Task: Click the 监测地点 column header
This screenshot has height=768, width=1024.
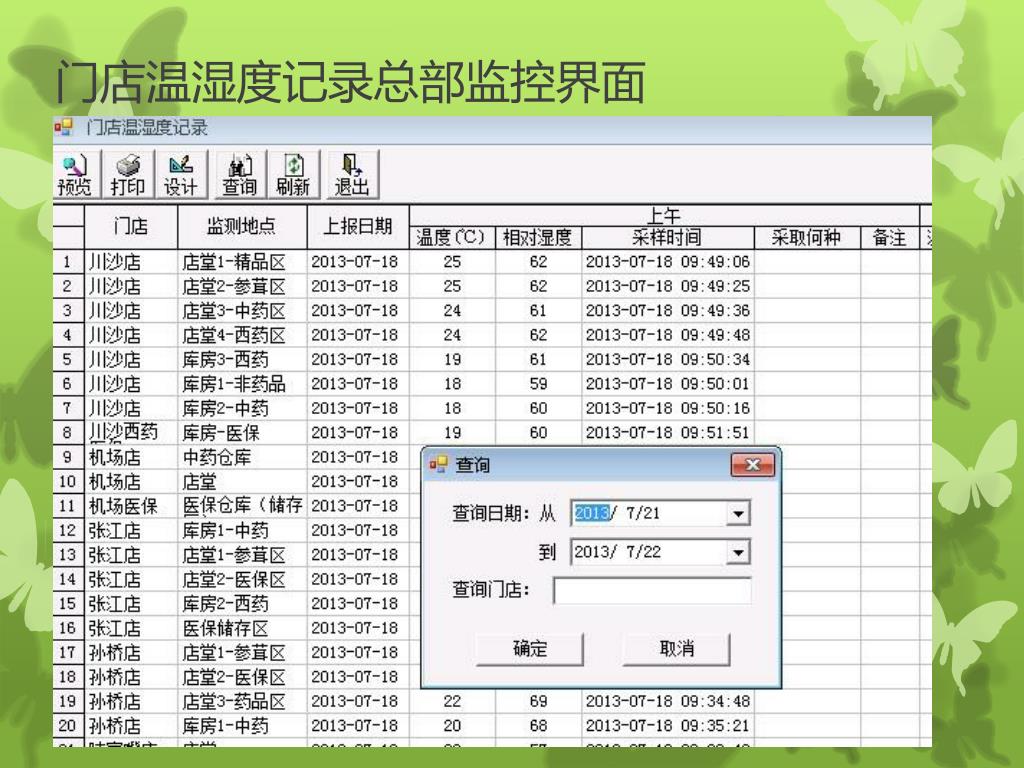Action: 242,226
